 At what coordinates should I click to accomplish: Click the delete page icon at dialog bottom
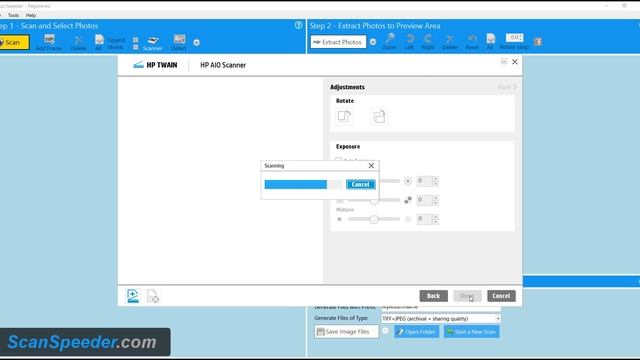click(153, 296)
